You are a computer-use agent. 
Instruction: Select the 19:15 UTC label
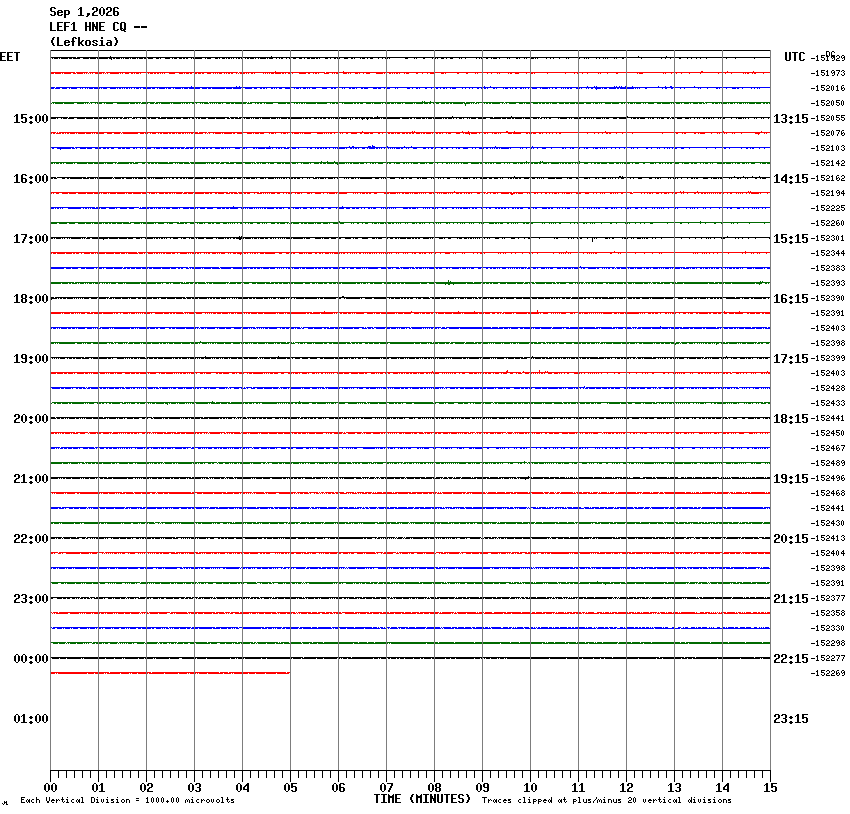point(790,479)
